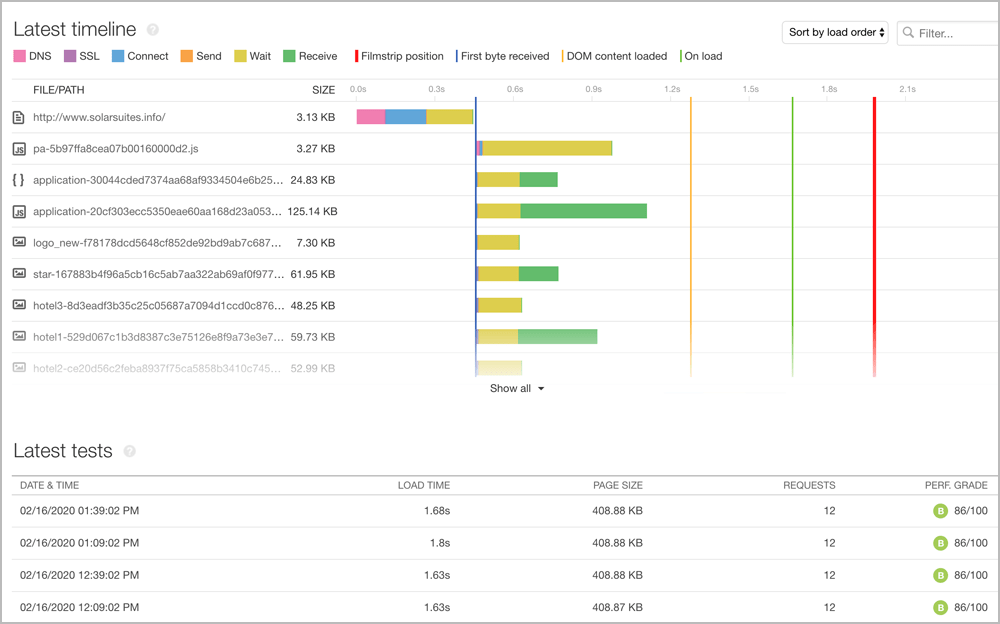Select the 02/16/2020 01:09:02 PM test row

(x=80, y=543)
